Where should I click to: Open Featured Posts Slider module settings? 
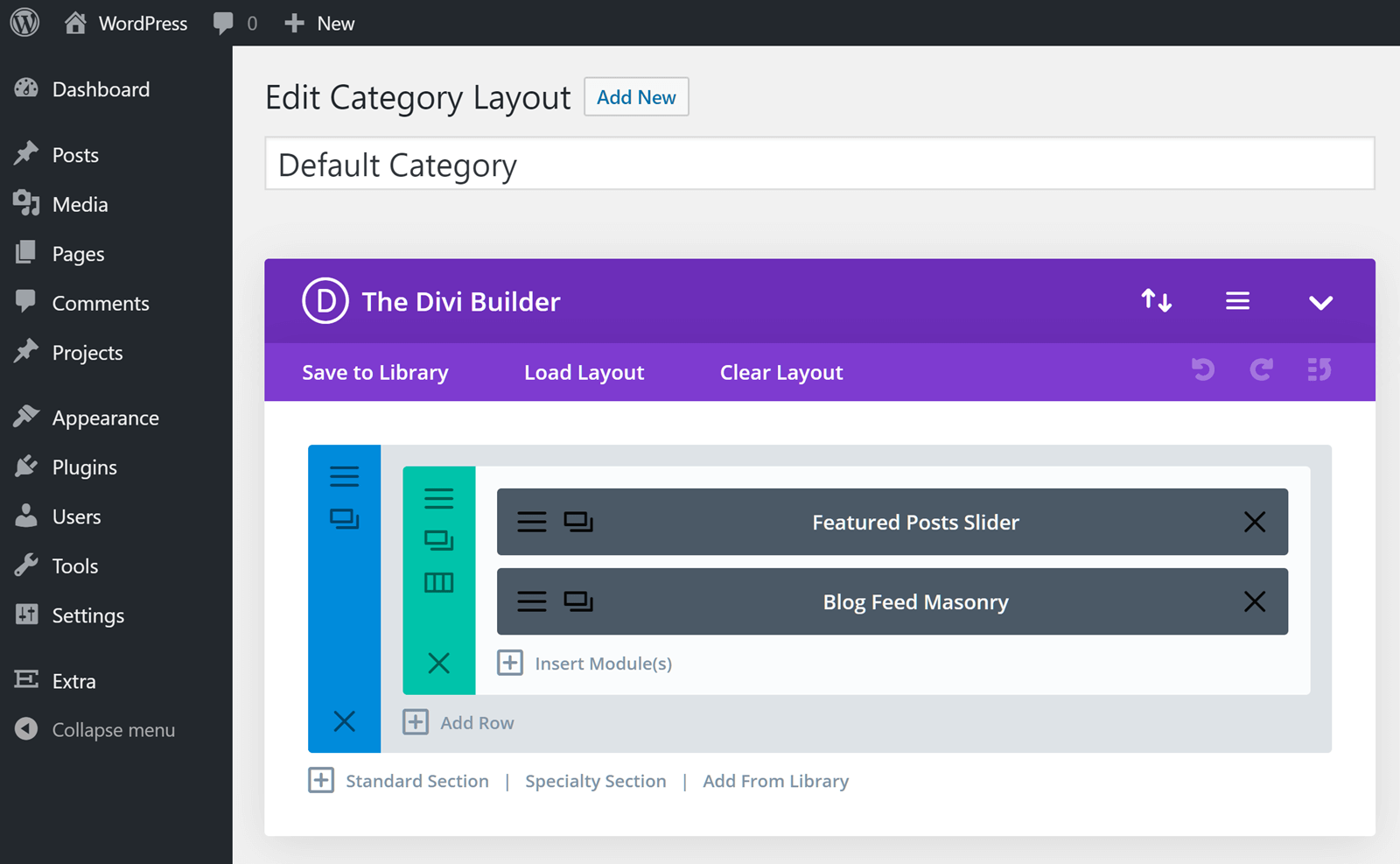(x=531, y=523)
